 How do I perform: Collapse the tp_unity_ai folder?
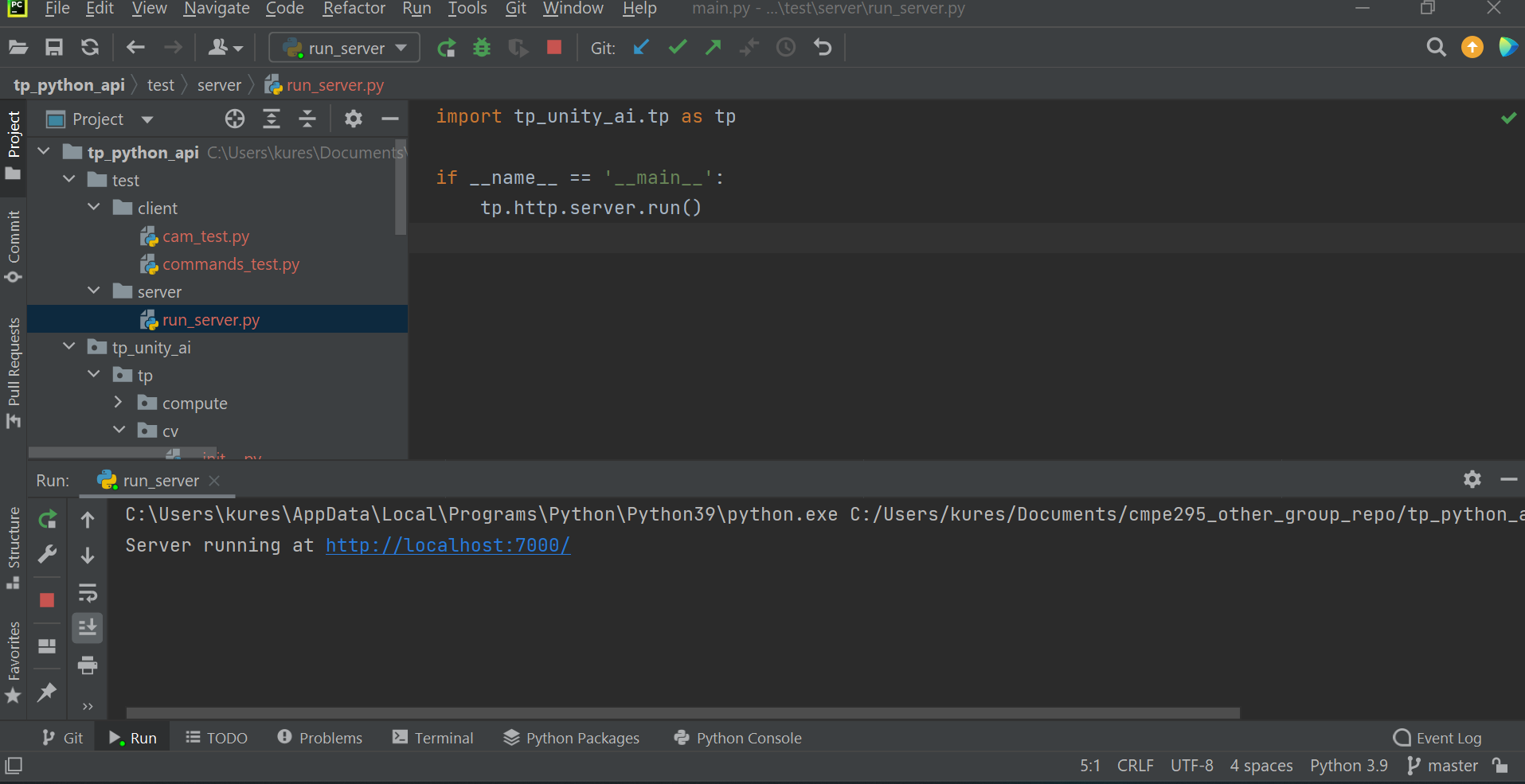(68, 346)
